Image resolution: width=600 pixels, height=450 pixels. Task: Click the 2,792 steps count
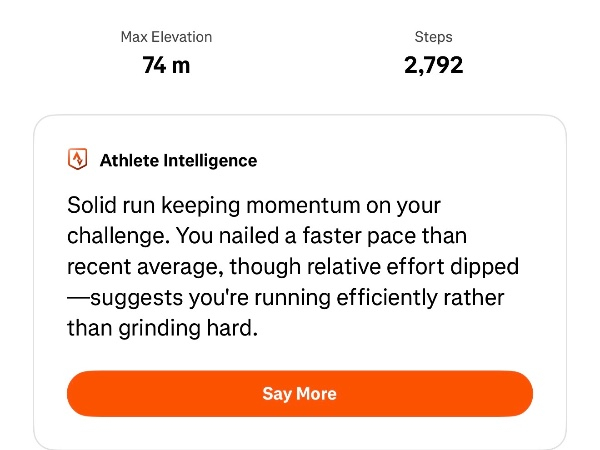tap(433, 66)
